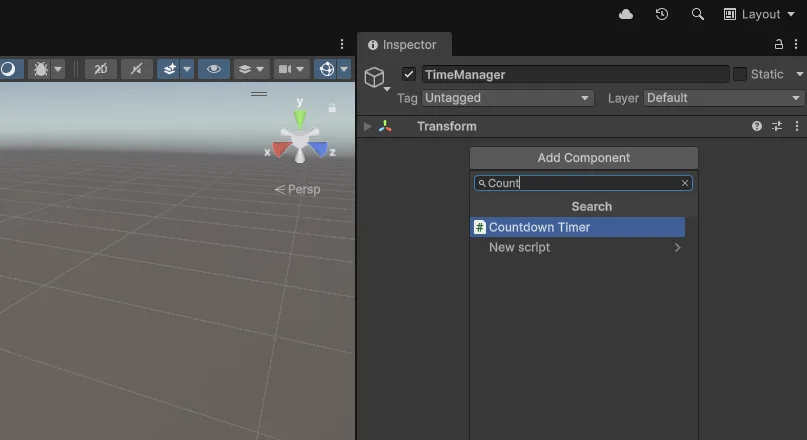The width and height of the screenshot is (807, 440).
Task: Click the search magnifier in component field
Action: click(x=482, y=183)
